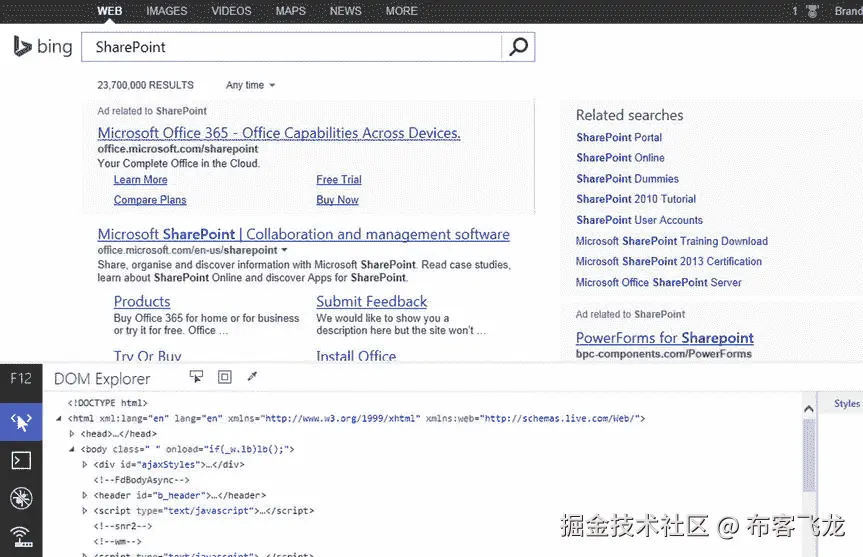Open the Debugger bug icon in sidebar
Image resolution: width=863 pixels, height=557 pixels.
click(21, 498)
